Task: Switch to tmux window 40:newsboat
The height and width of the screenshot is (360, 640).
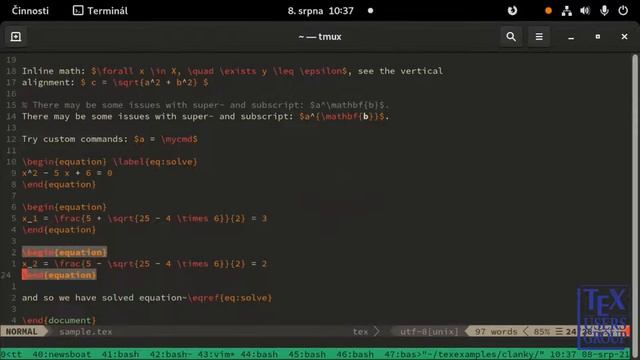Action: coord(62,354)
